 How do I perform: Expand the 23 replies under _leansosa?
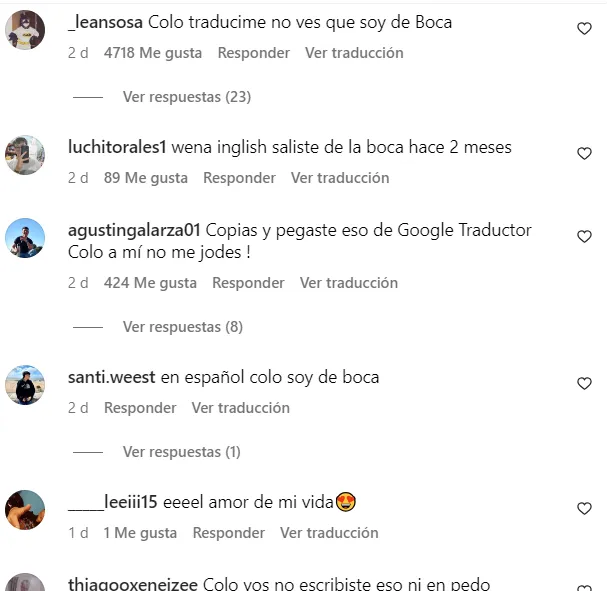pos(187,97)
